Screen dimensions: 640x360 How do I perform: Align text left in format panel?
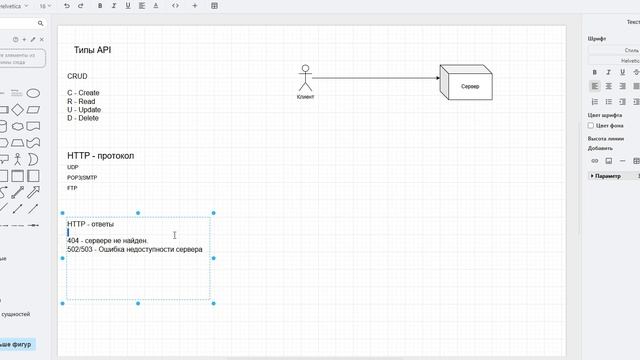coord(595,86)
